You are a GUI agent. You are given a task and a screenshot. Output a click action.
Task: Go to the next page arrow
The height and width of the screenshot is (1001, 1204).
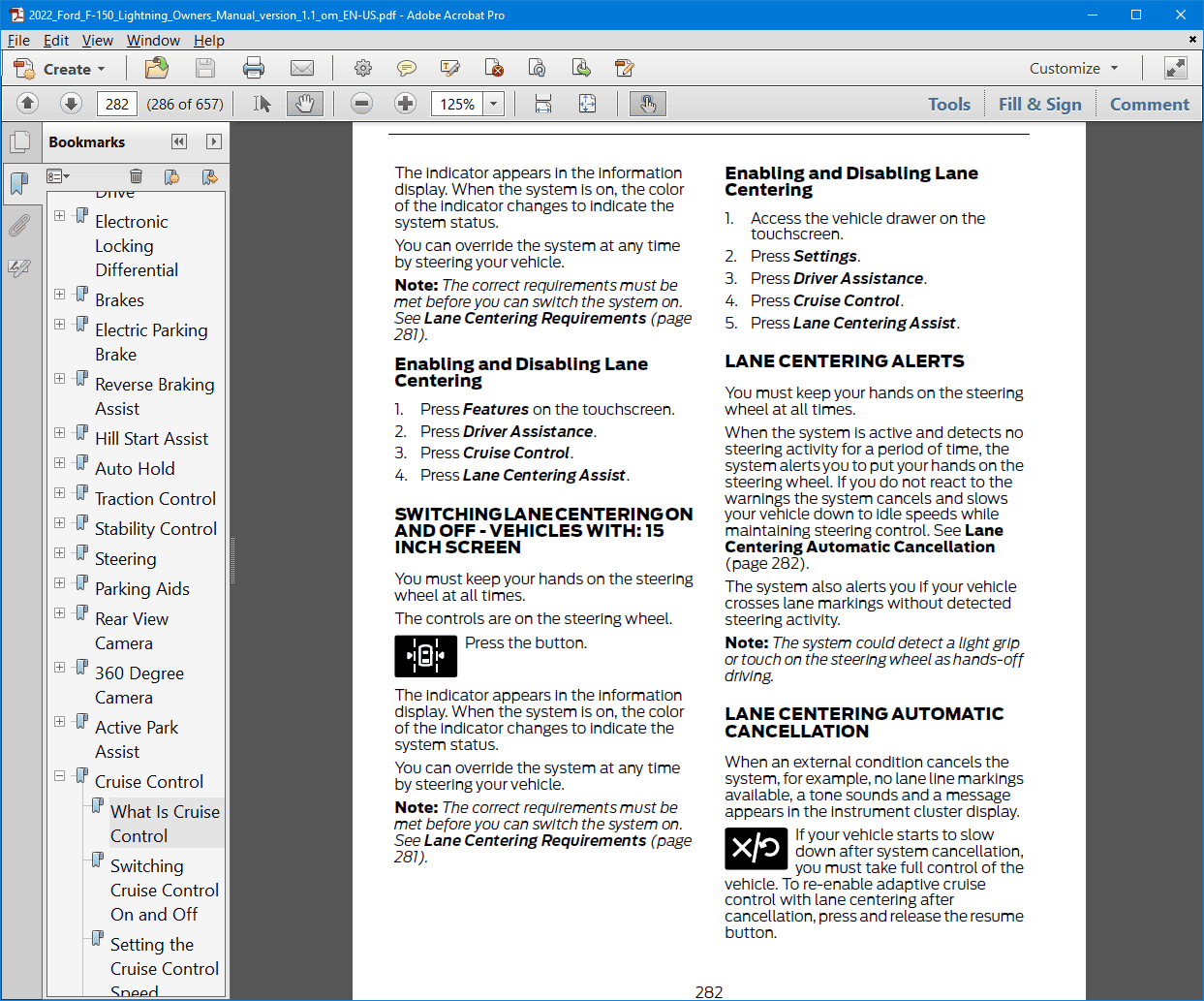[x=71, y=104]
